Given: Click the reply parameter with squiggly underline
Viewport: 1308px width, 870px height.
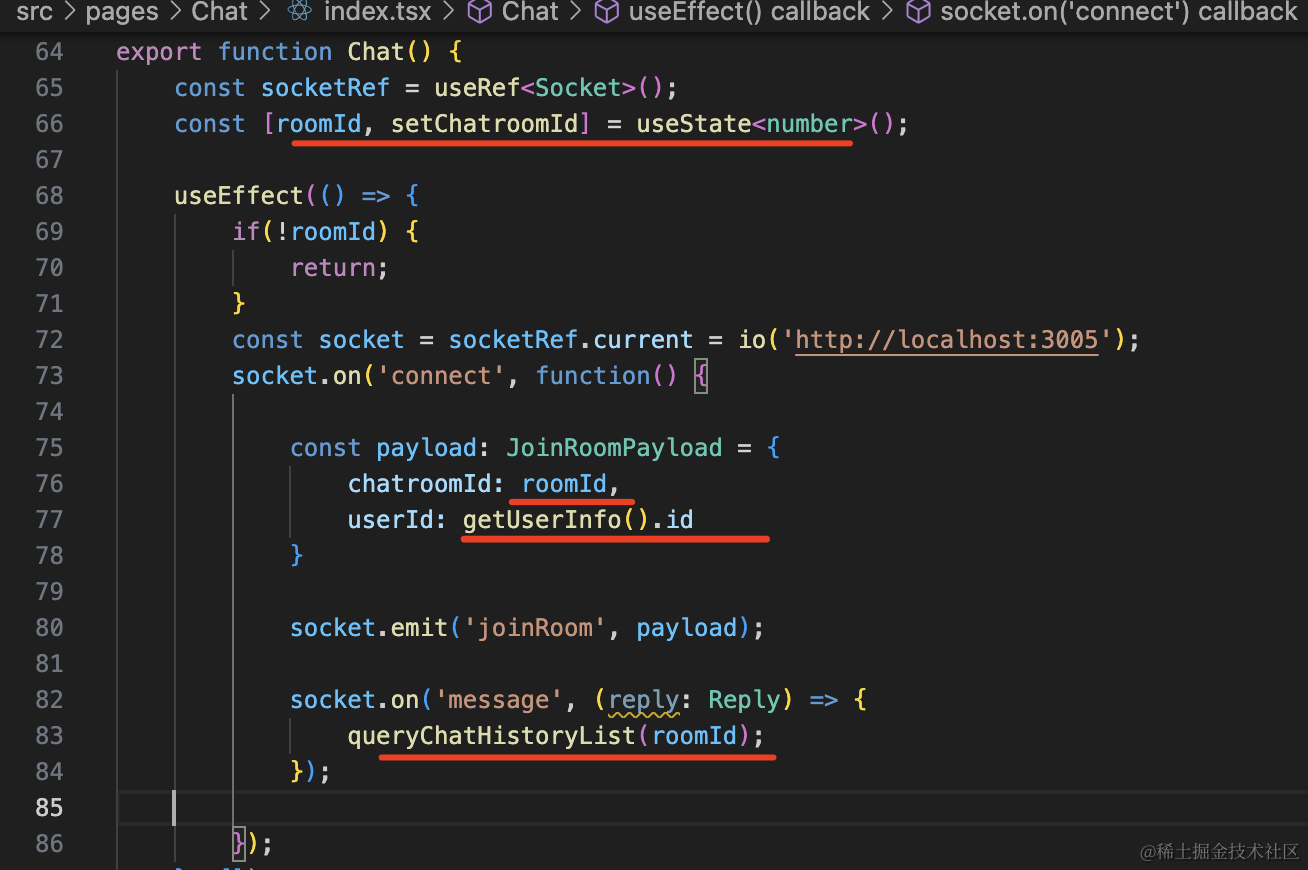Looking at the screenshot, I should pos(643,700).
